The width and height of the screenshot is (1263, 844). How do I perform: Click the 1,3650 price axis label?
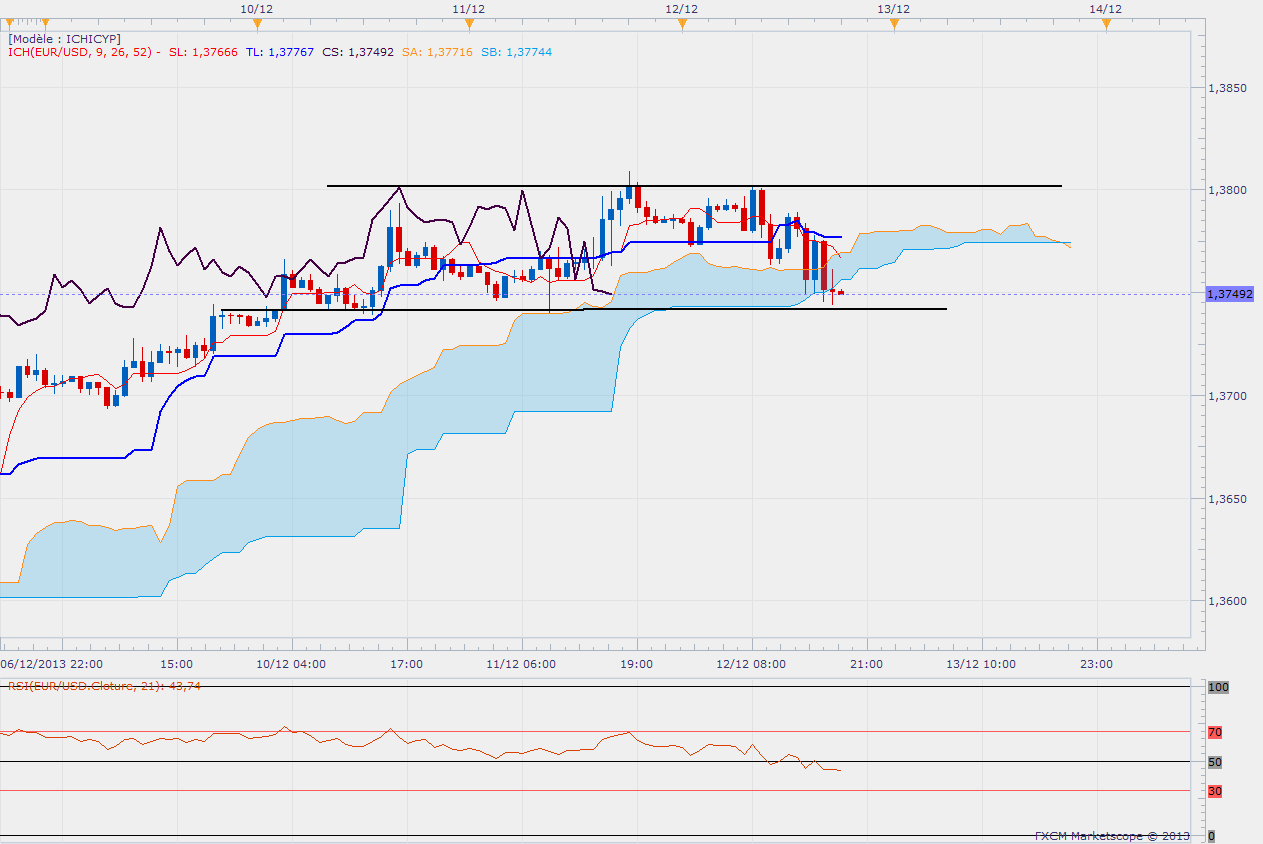coord(1228,498)
